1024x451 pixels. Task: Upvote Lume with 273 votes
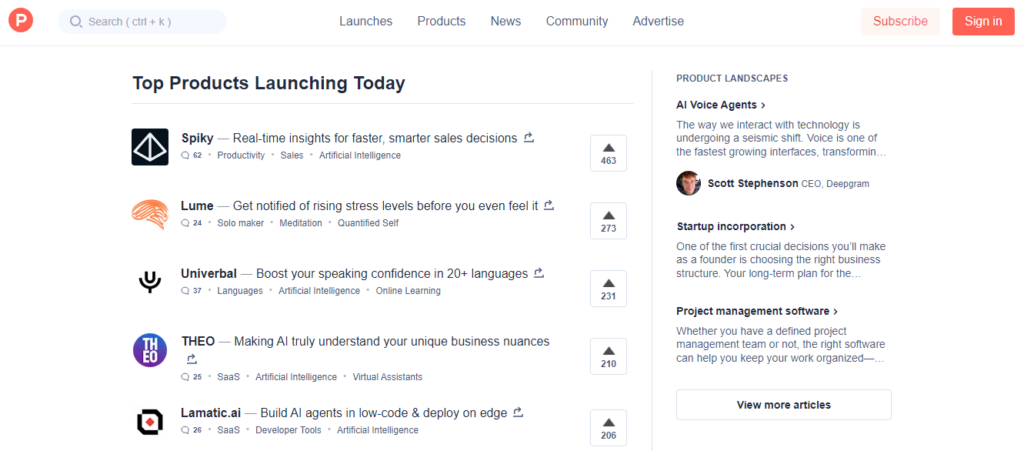[x=608, y=221]
